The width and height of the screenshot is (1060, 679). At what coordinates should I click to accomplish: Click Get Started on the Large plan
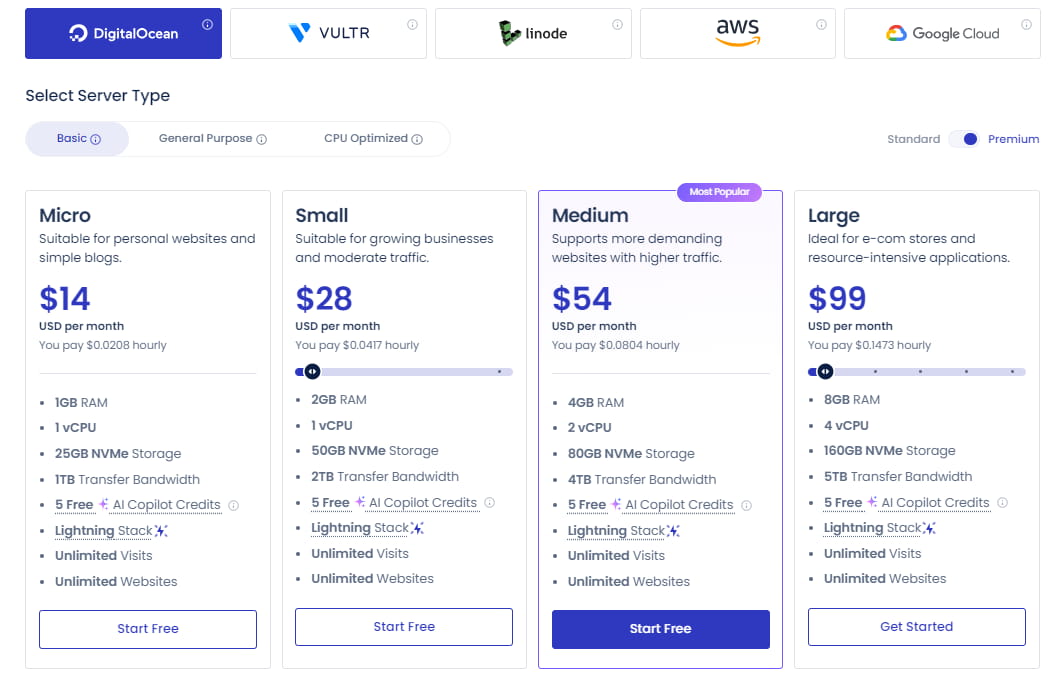tap(916, 627)
